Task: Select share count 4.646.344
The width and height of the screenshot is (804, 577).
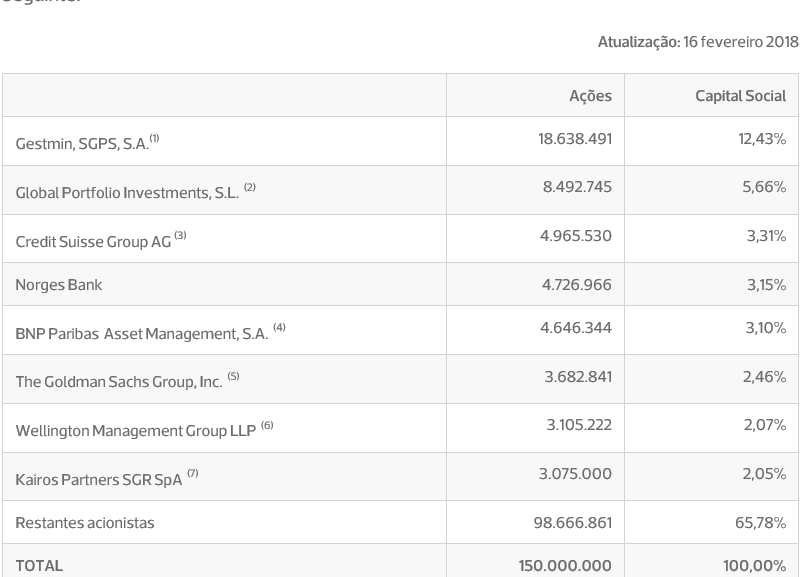Action: [x=576, y=328]
